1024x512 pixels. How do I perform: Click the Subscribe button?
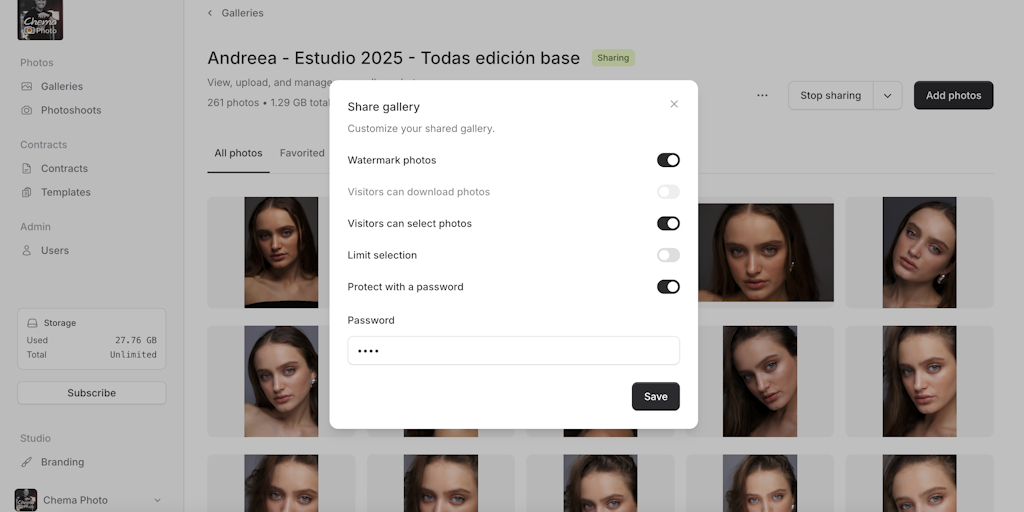91,393
